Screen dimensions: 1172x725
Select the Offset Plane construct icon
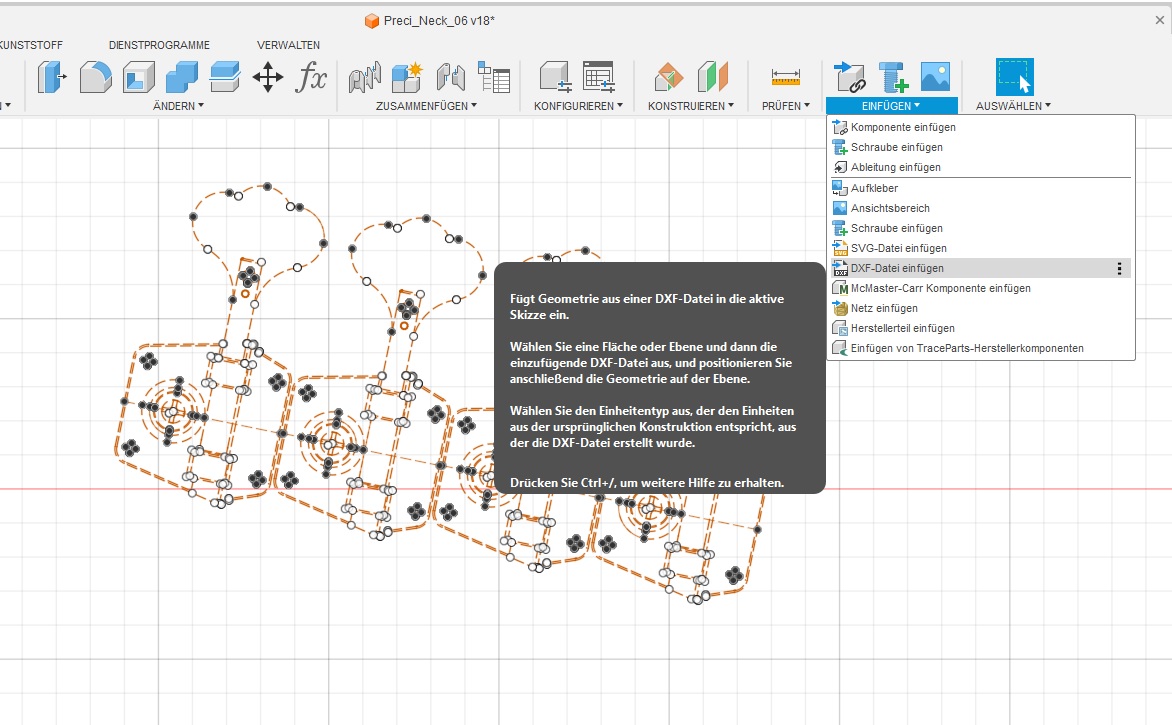(669, 77)
